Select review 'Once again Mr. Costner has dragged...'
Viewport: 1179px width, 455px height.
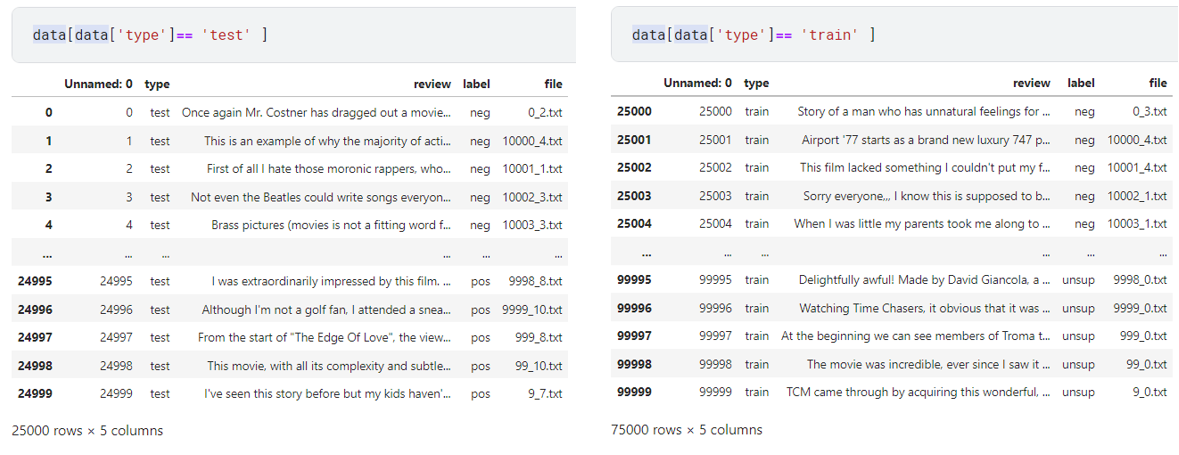(x=317, y=113)
